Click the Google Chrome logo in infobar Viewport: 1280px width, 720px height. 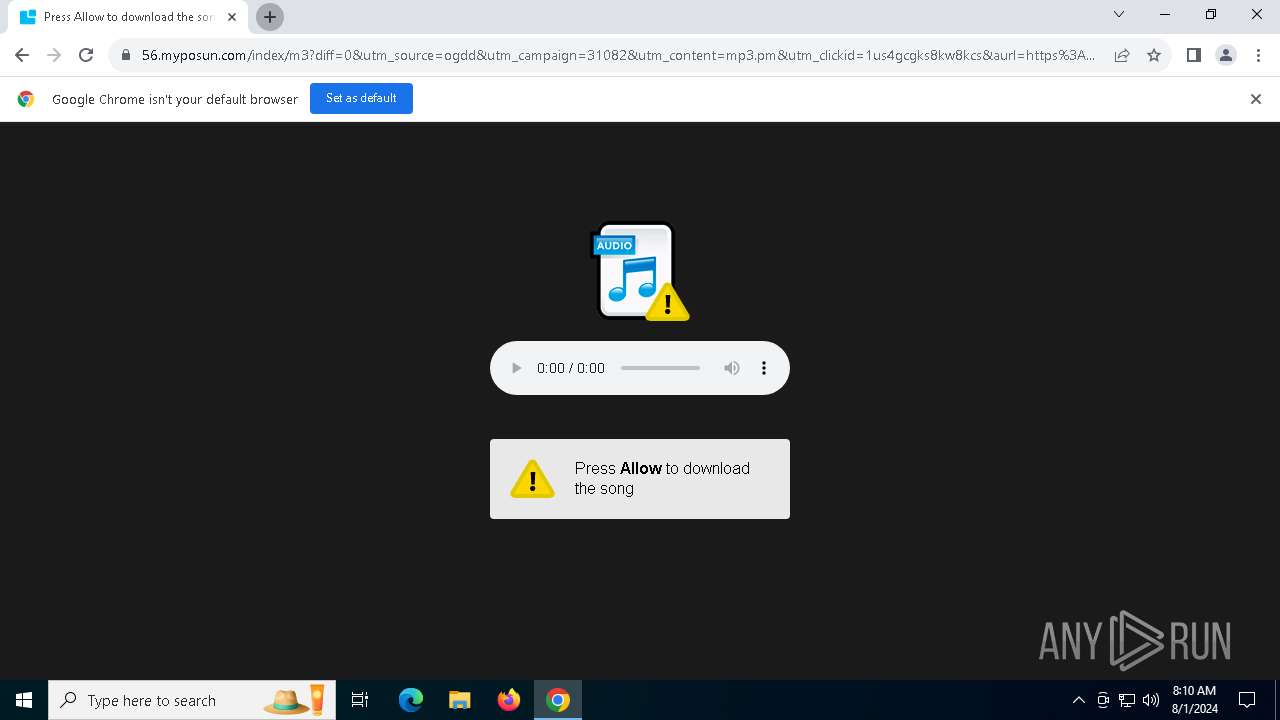26,99
